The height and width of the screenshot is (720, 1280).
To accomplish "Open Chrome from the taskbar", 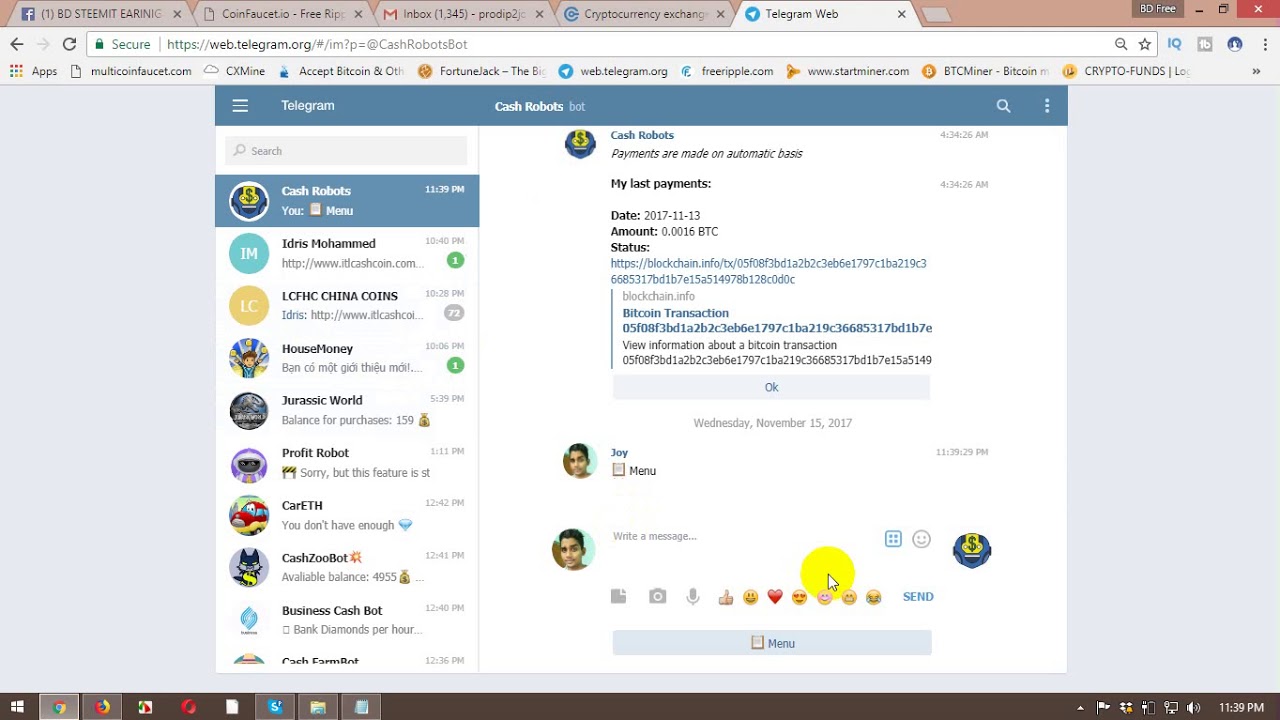I will 59,707.
